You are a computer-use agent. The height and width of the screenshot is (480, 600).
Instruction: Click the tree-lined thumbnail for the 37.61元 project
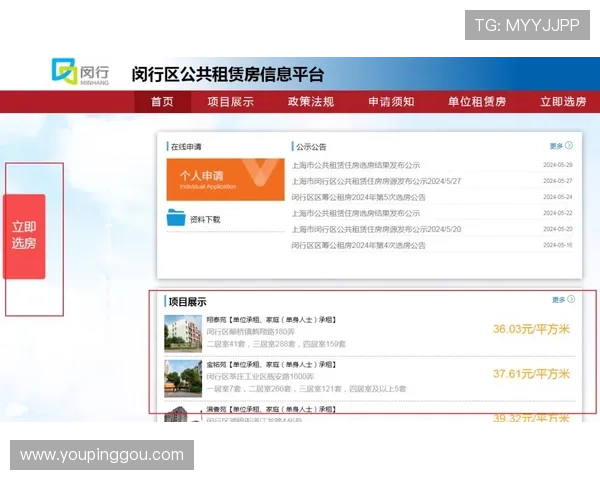coord(183,378)
